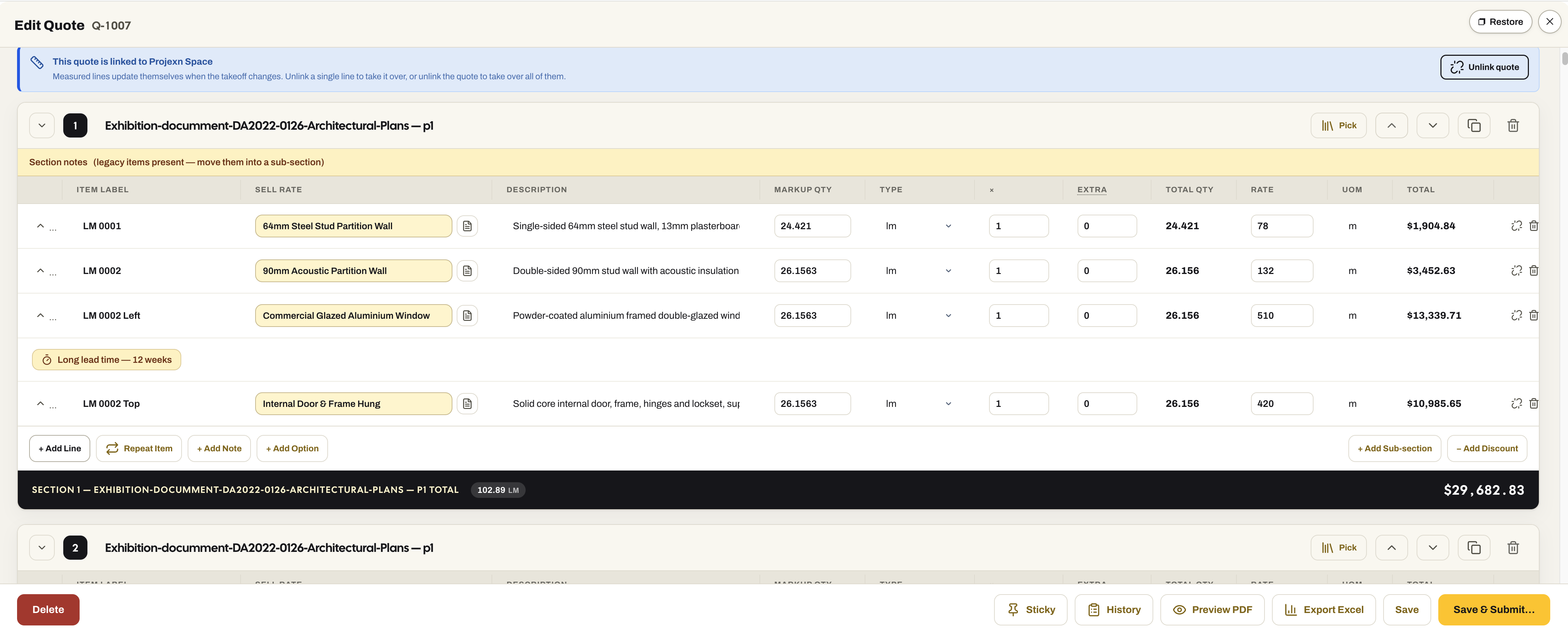The height and width of the screenshot is (629, 1568).
Task: Click the Long lead time 12 weeks note
Action: pyautogui.click(x=107, y=359)
